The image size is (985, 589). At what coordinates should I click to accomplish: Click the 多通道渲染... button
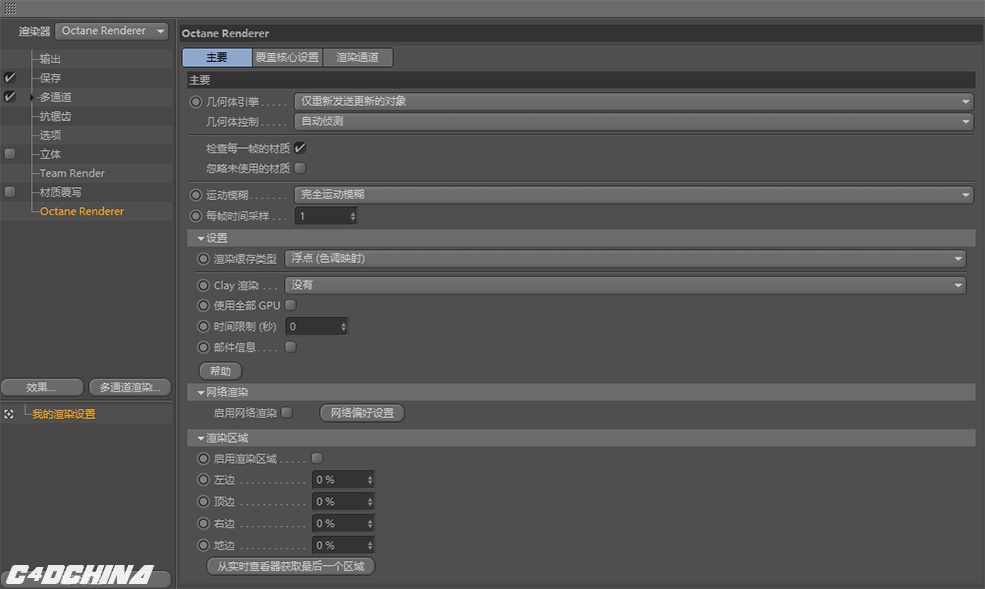[x=130, y=387]
